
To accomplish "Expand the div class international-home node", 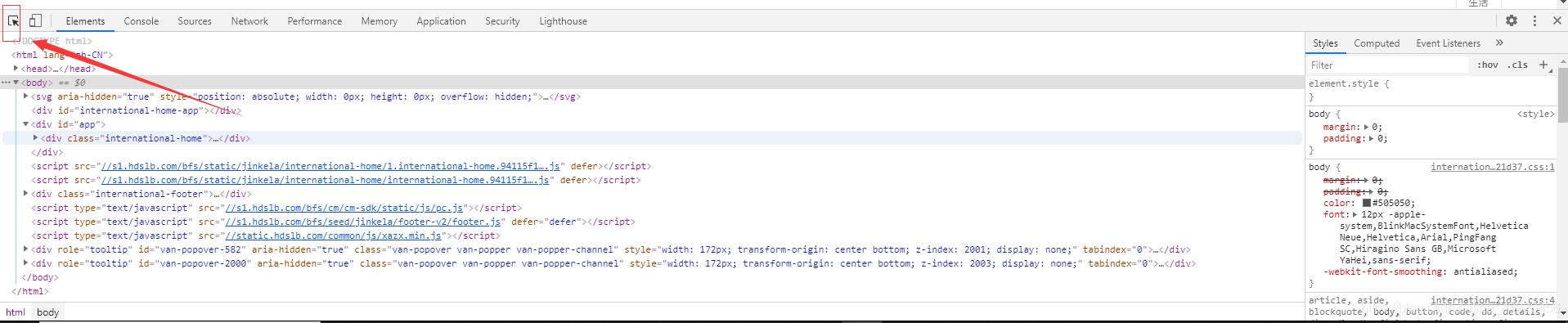I will tap(35, 138).
